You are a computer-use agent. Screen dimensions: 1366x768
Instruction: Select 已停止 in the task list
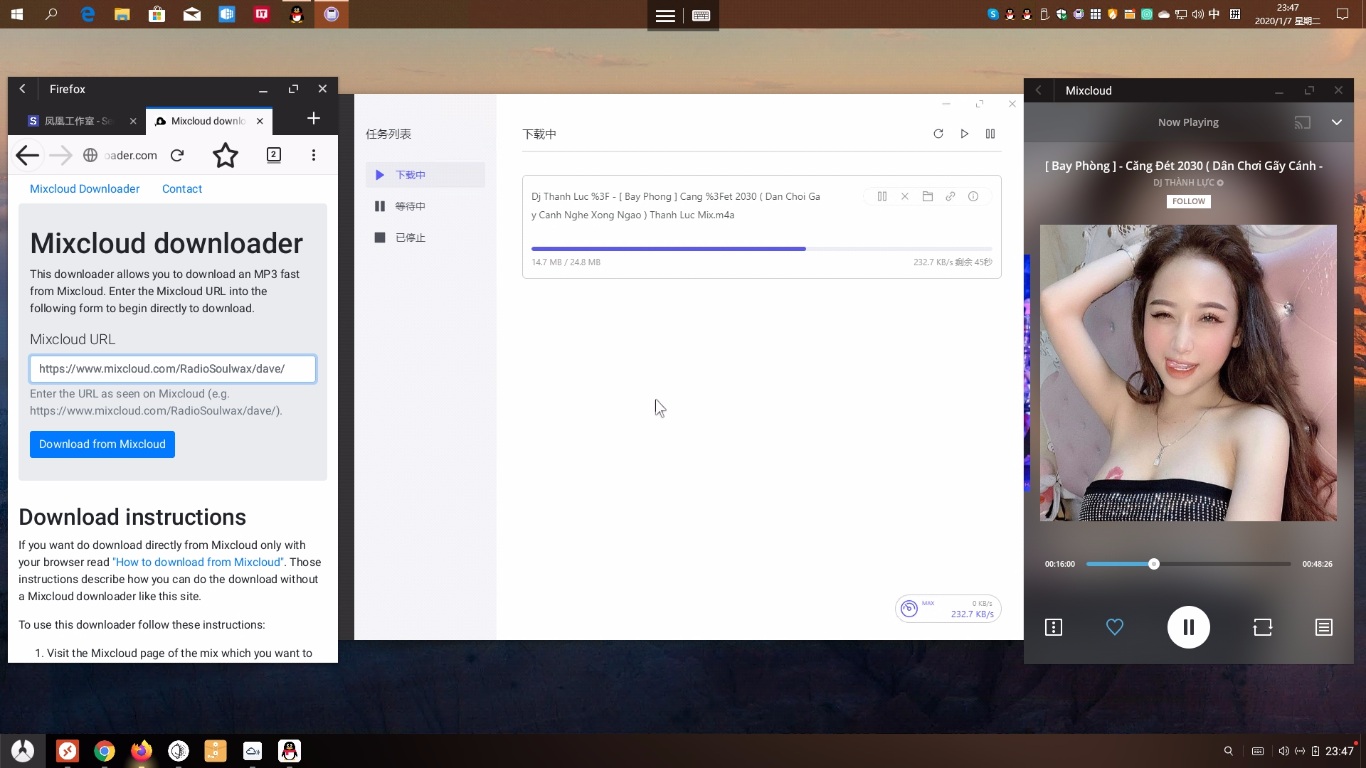point(425,238)
